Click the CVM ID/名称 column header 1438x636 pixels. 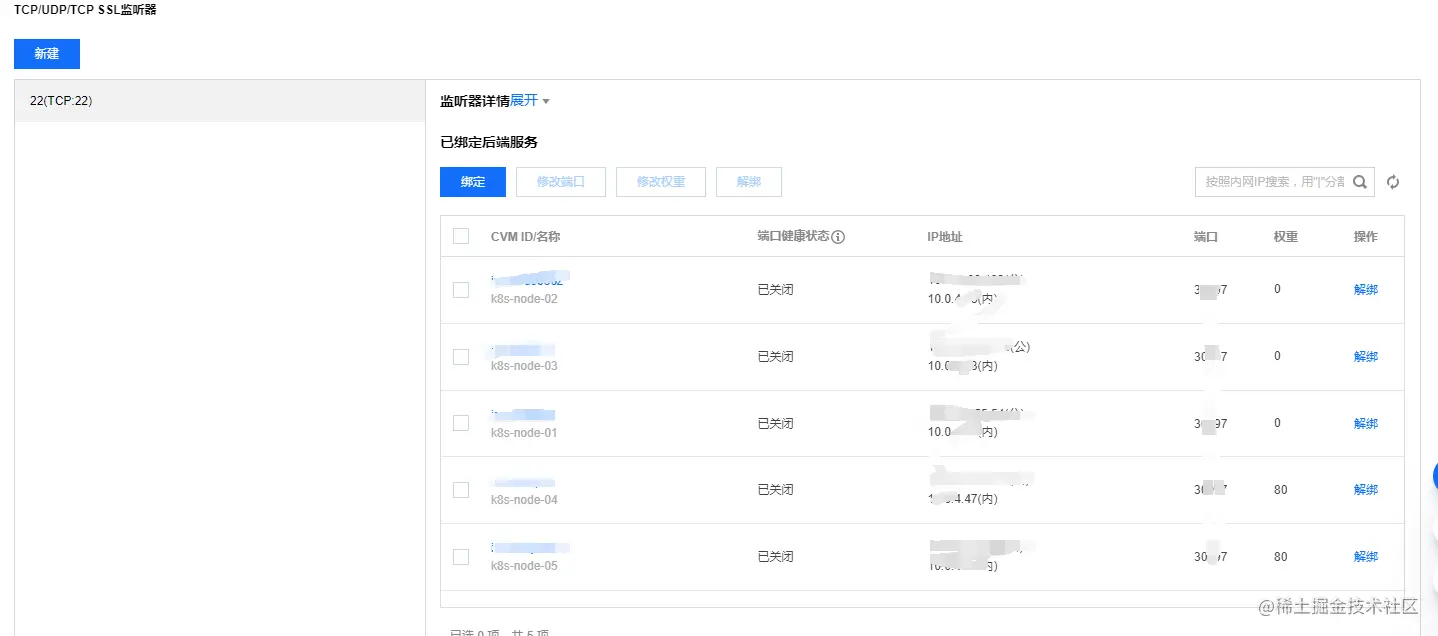click(x=525, y=237)
